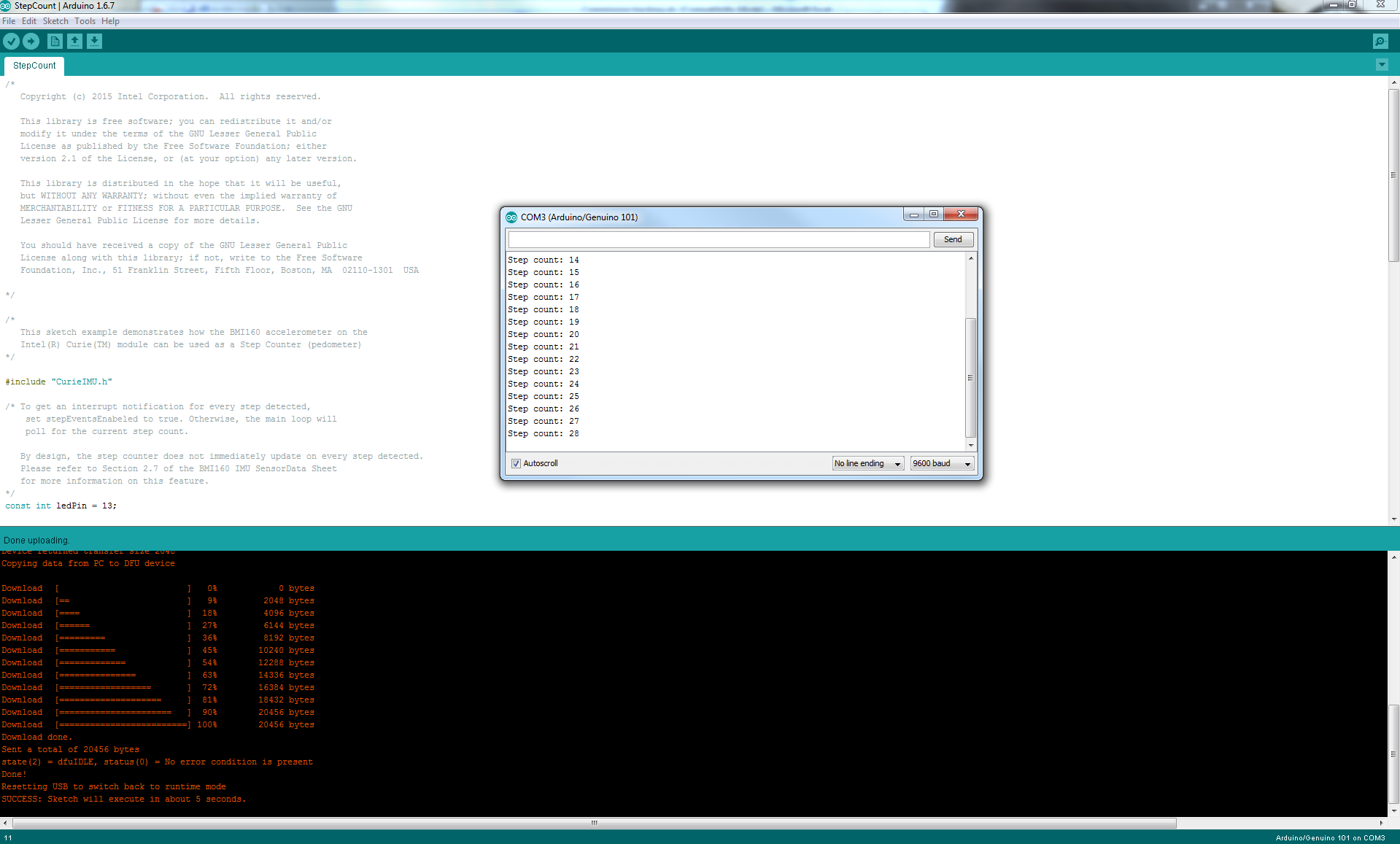Click the Verify sketch checkmark icon
This screenshot has height=844, width=1400.
[12, 42]
